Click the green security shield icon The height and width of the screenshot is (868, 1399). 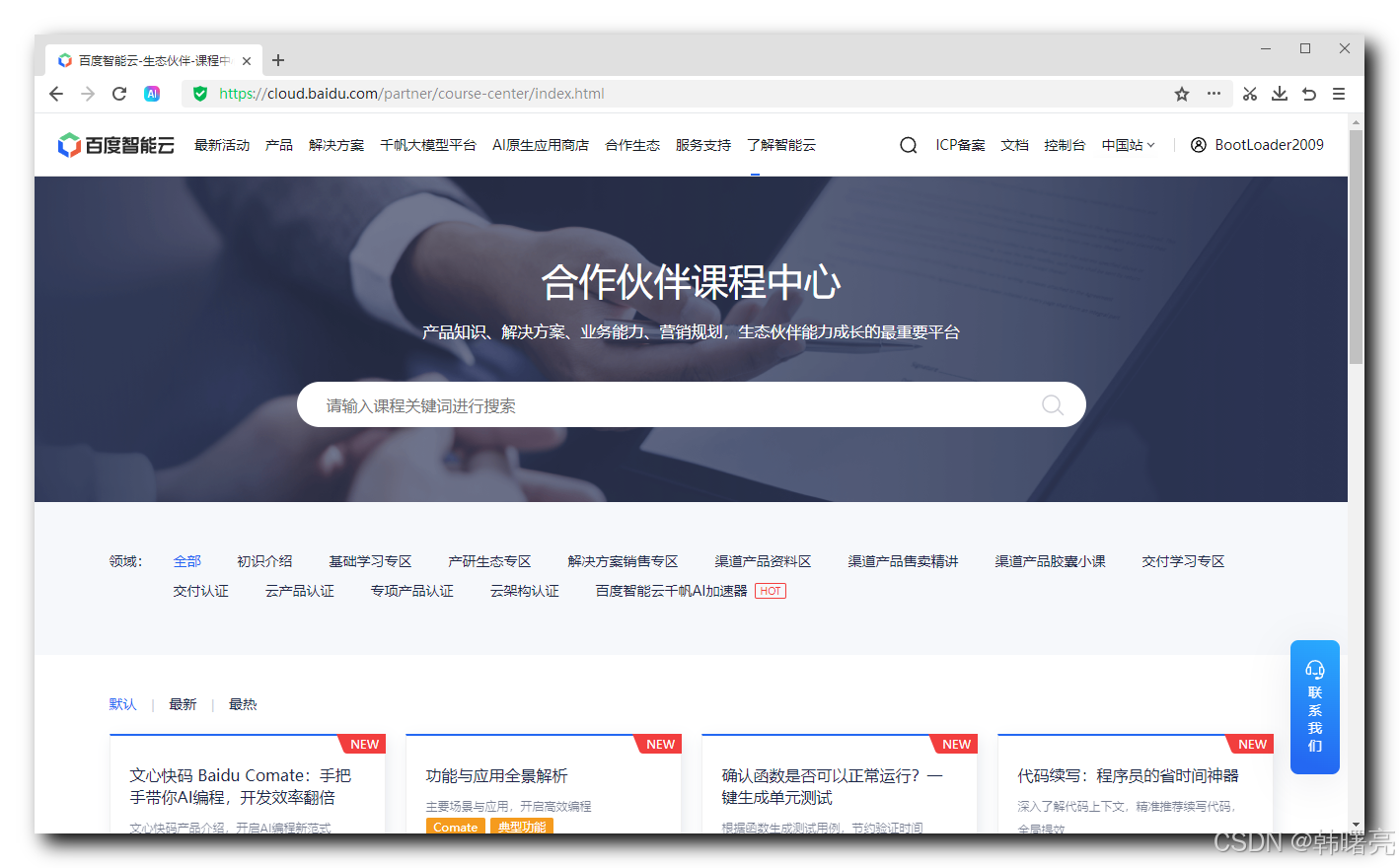tap(200, 94)
